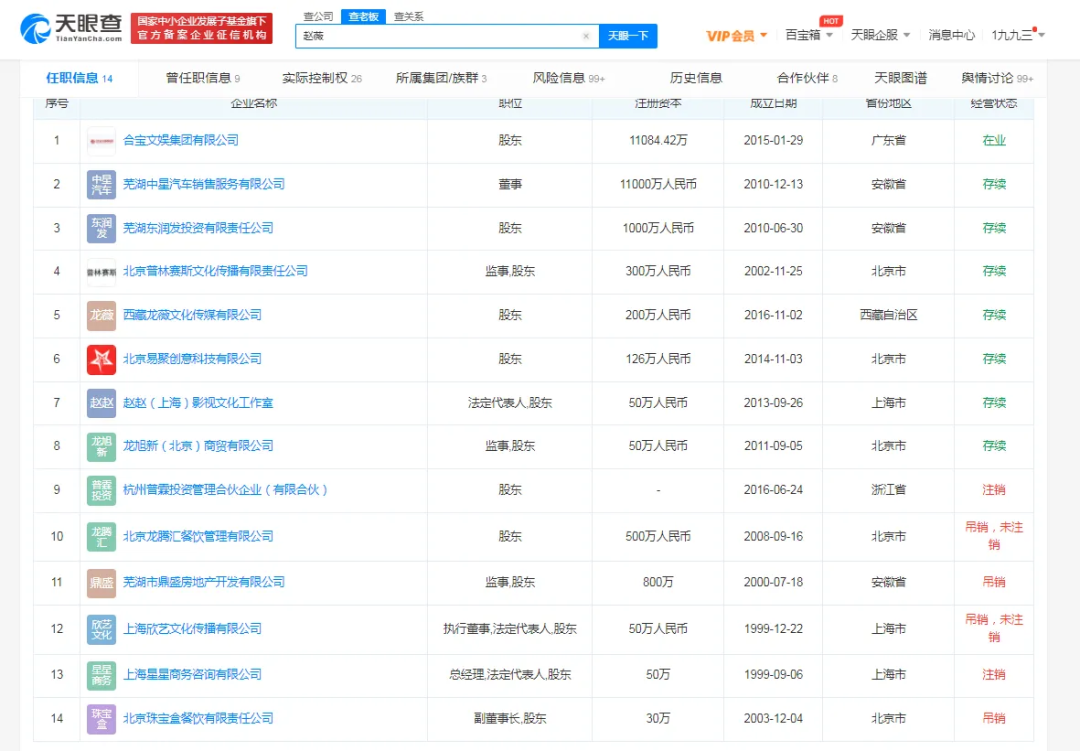The width and height of the screenshot is (1080, 751).
Task: Open 西藏龙薇文化传媒有限公司 link
Action: pos(192,315)
